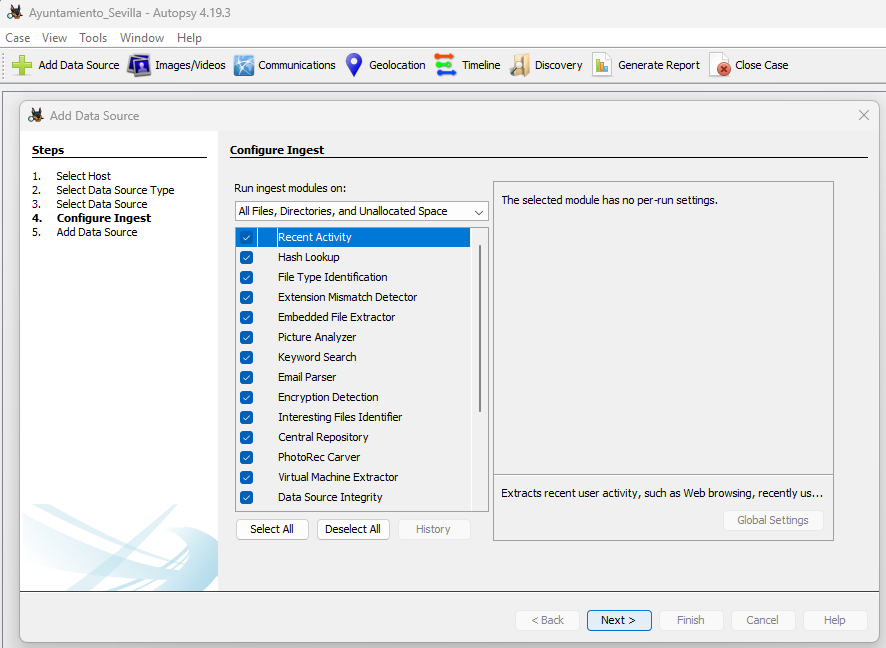The width and height of the screenshot is (886, 648).
Task: Click the Global Settings button
Action: pos(772,520)
